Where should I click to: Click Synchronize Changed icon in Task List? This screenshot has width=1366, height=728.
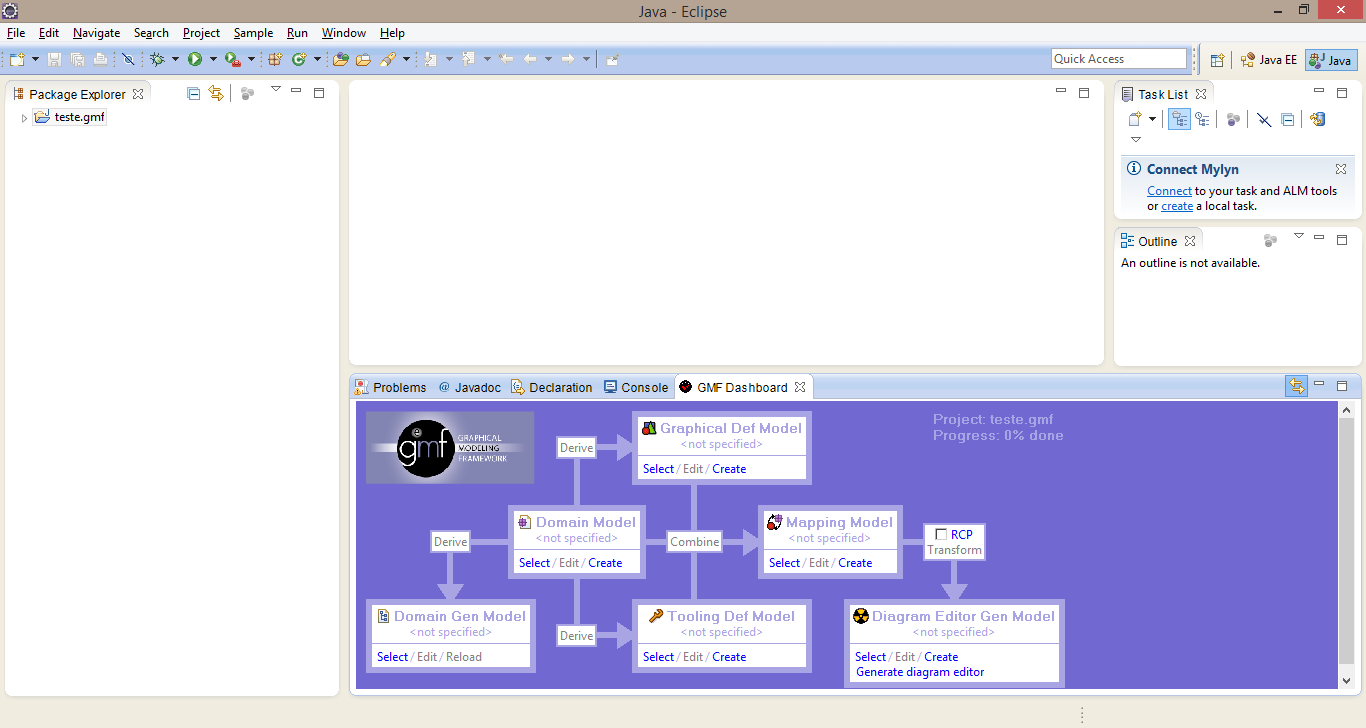(x=1317, y=119)
